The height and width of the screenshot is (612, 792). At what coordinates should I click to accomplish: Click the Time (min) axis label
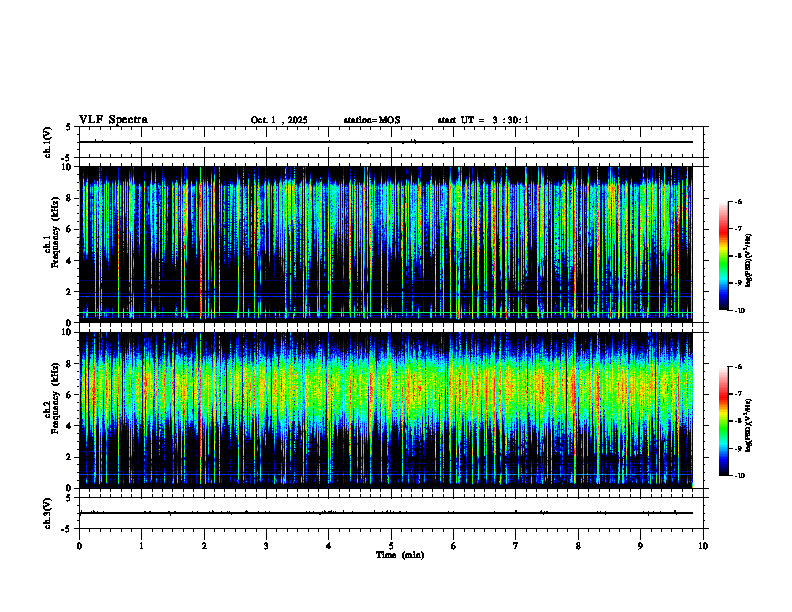(400, 555)
